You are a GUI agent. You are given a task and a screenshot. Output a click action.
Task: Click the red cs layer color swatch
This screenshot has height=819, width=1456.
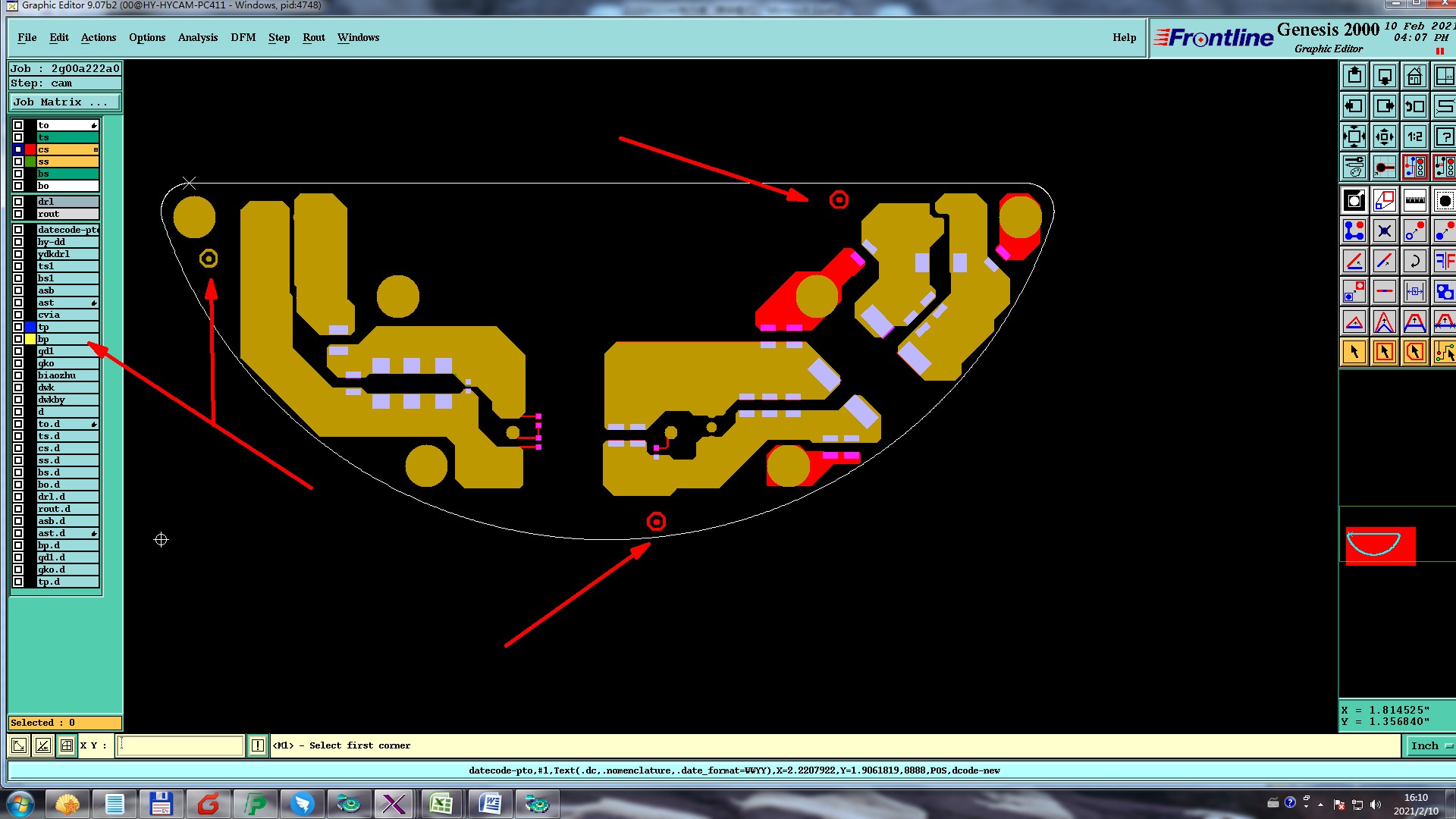pyautogui.click(x=30, y=149)
